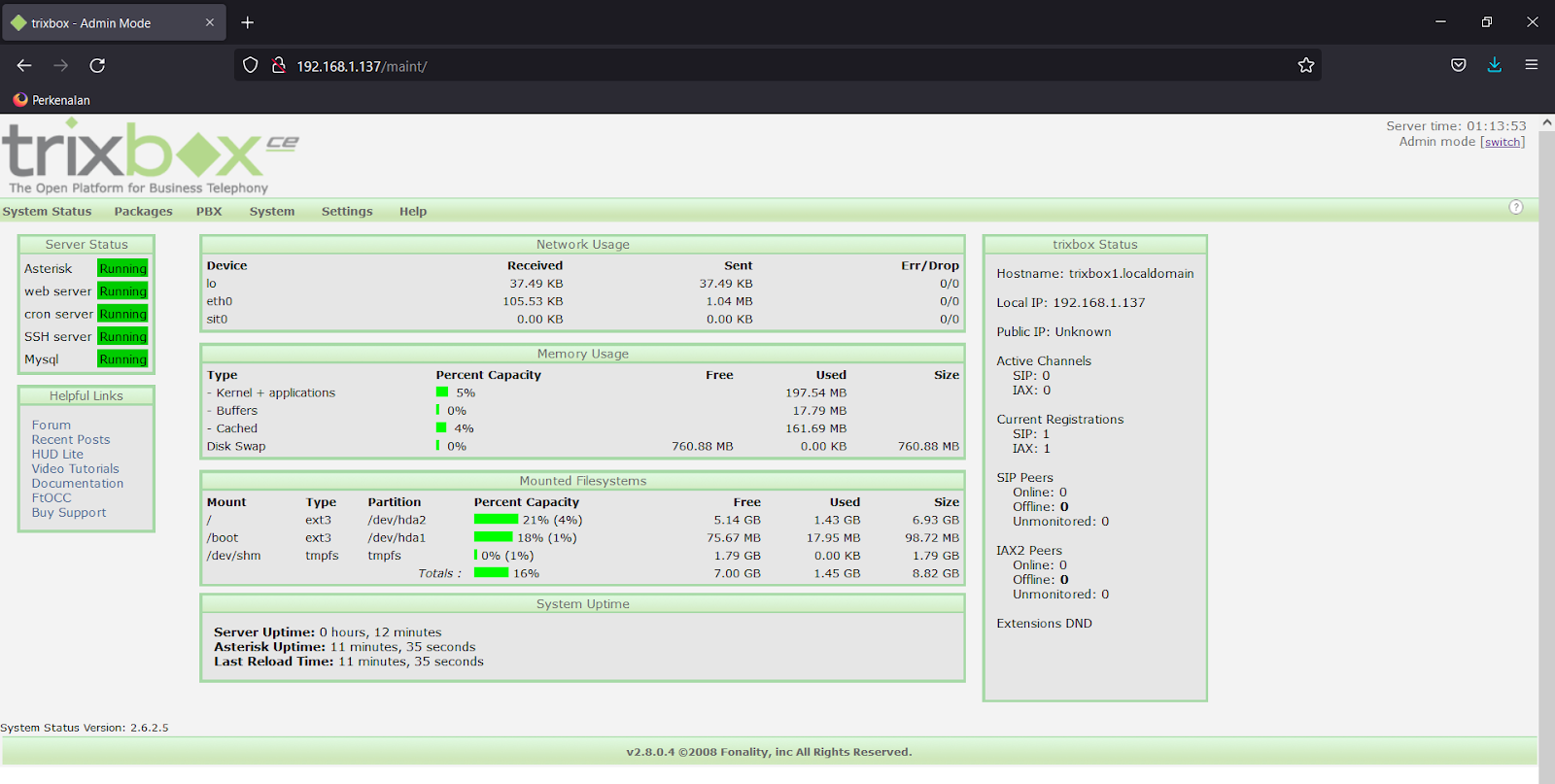Click the scrollbar up arrow
The image size is (1555, 784).
pyautogui.click(x=1546, y=123)
